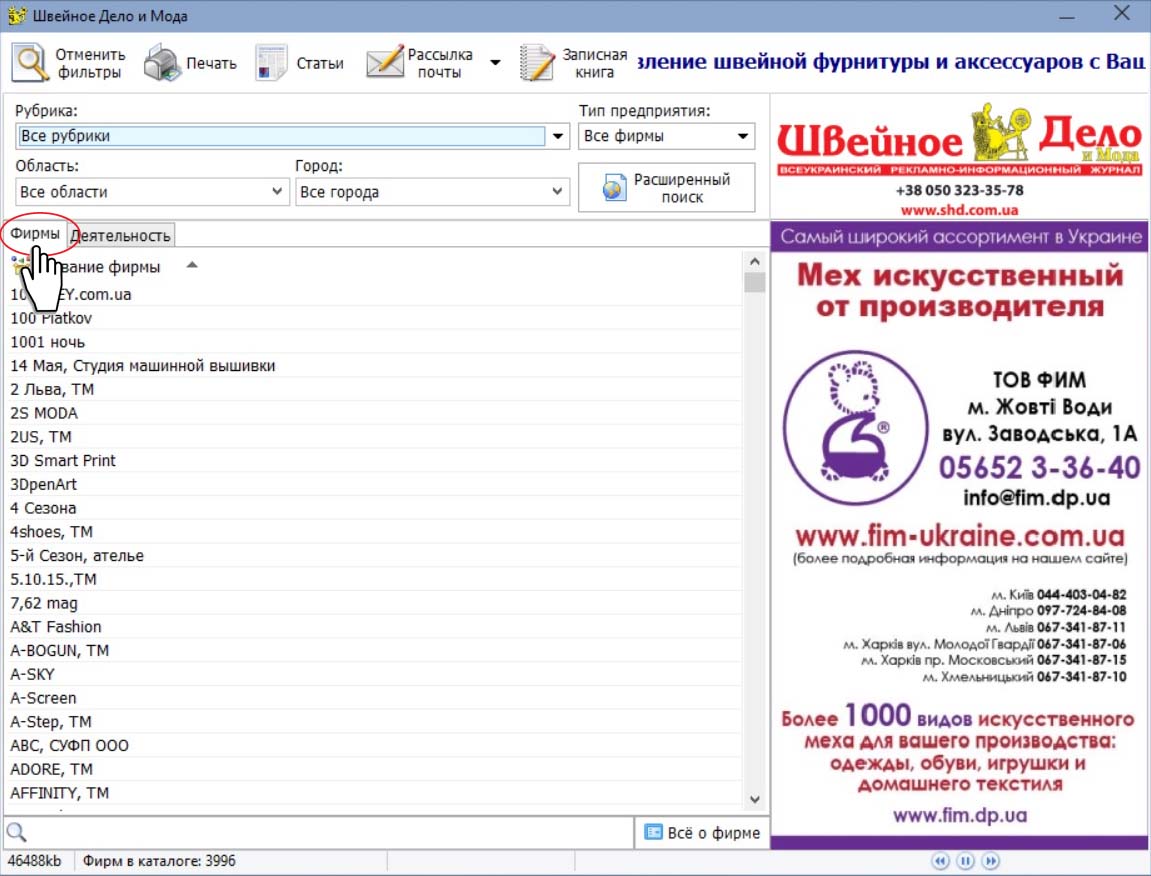Select the row A-BOGUN, ТМ

374,651
